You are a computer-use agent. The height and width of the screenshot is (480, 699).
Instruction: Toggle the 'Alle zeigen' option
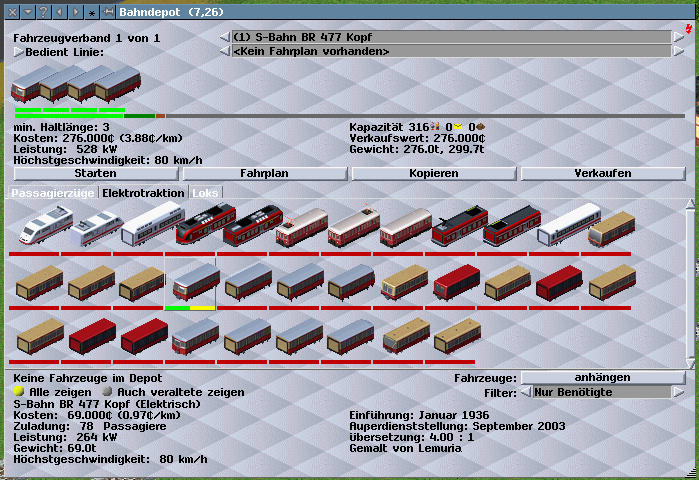[x=18, y=392]
